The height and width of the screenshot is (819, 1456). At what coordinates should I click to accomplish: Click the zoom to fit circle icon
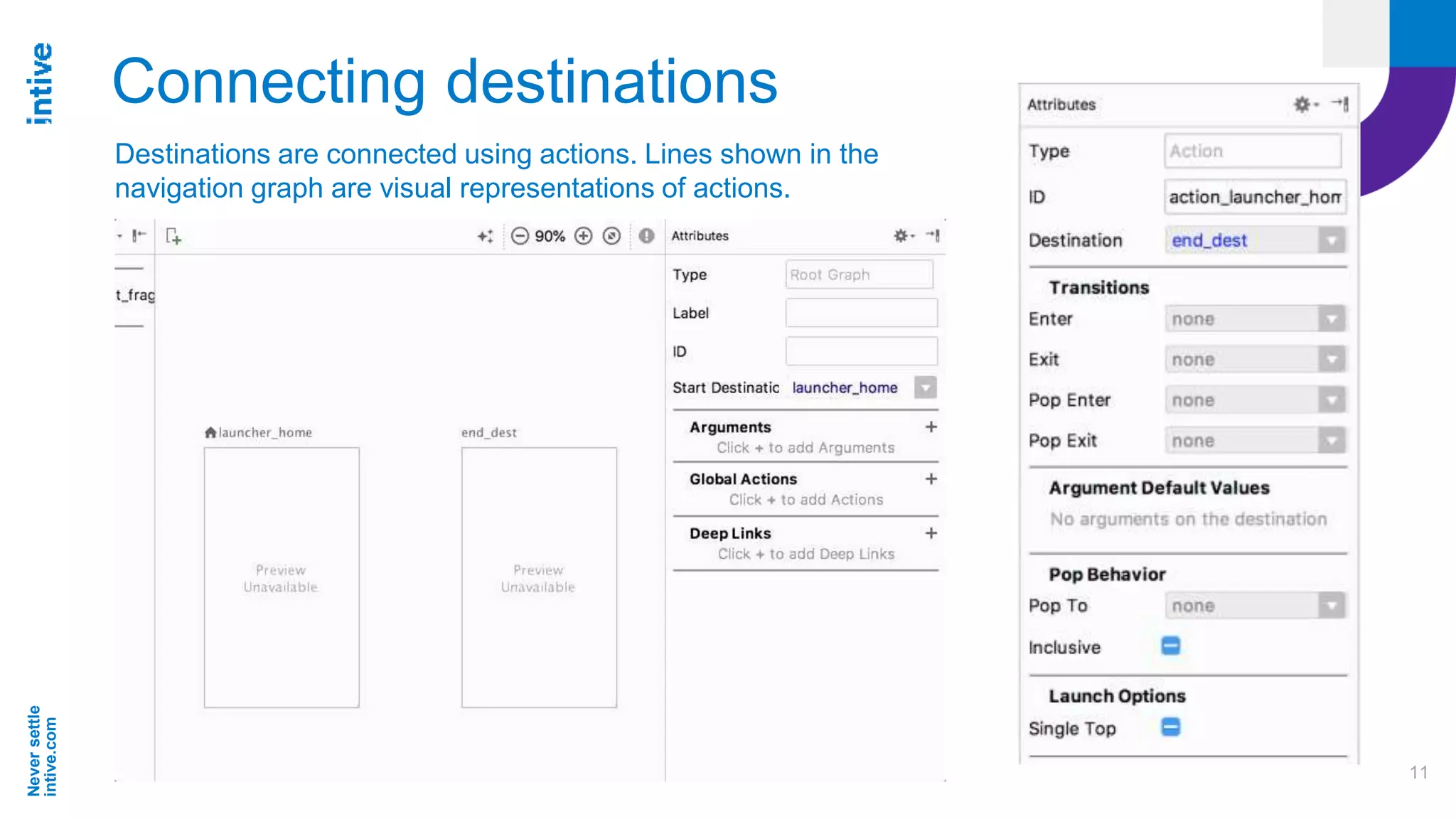611,236
